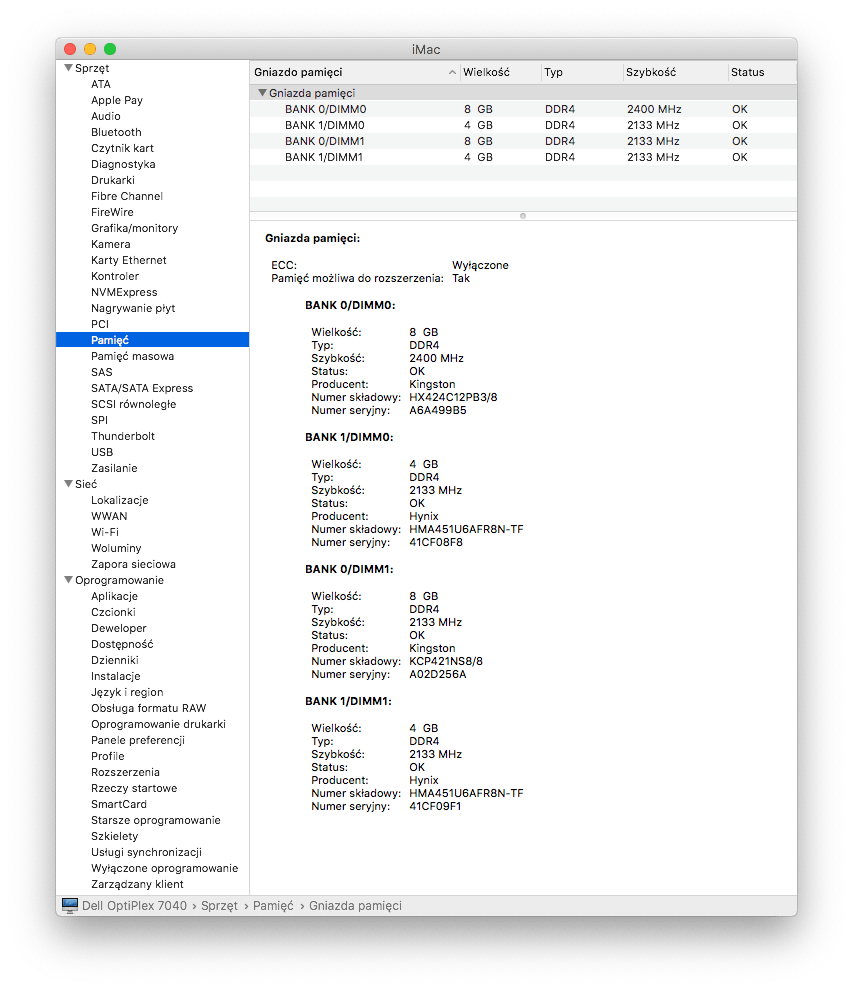The width and height of the screenshot is (853, 990).
Task: Open Grafika/monitory in the sidebar
Action: 134,228
